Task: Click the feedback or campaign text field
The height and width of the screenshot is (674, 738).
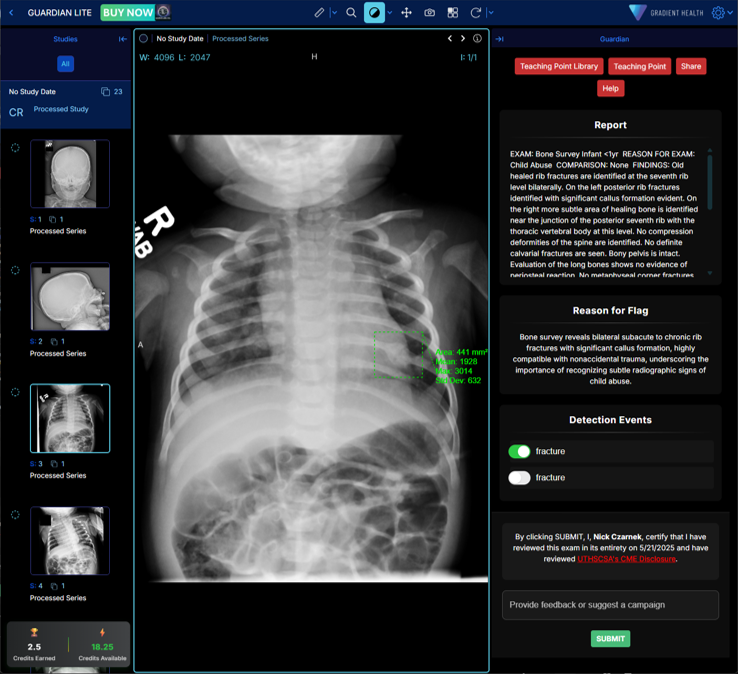Action: [610, 605]
